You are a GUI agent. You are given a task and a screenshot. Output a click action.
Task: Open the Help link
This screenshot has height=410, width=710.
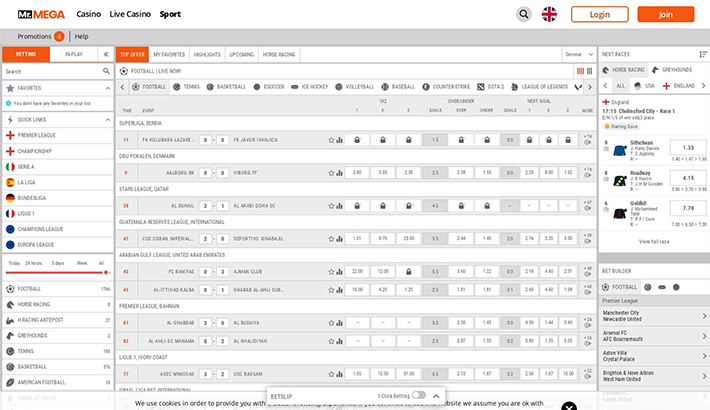click(x=82, y=36)
